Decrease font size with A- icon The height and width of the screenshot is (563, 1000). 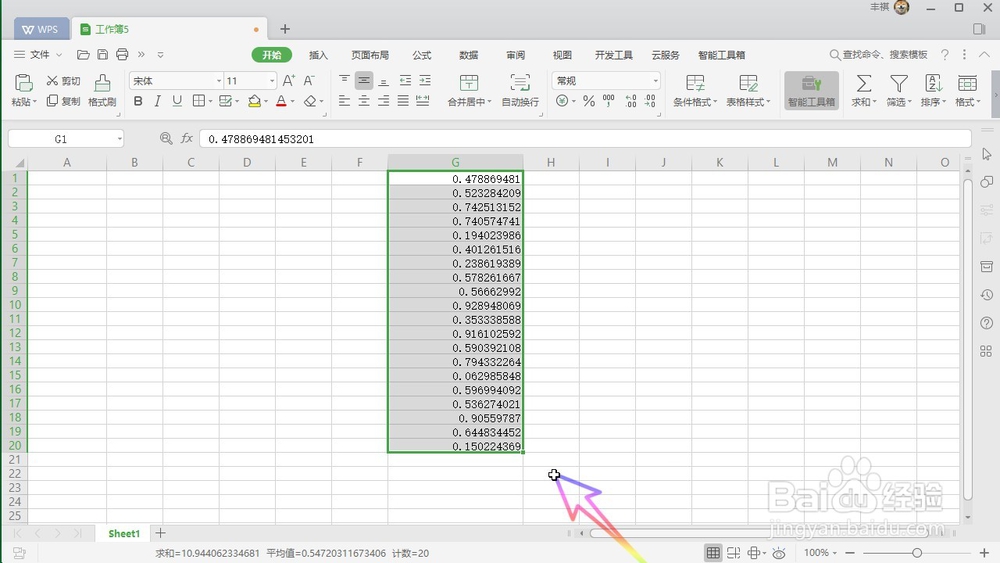pos(309,81)
